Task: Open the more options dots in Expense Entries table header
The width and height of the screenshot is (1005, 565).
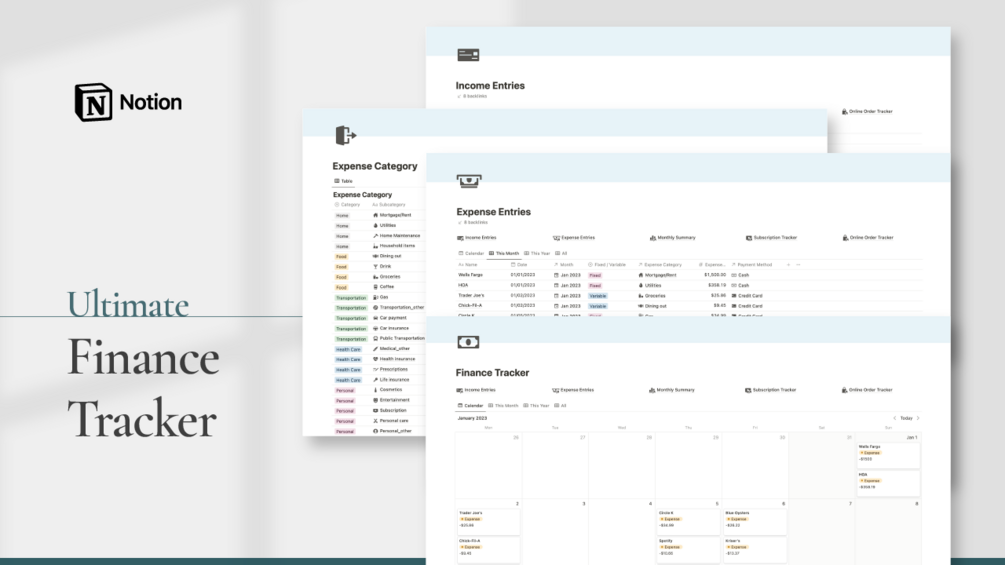Action: pyautogui.click(x=798, y=265)
